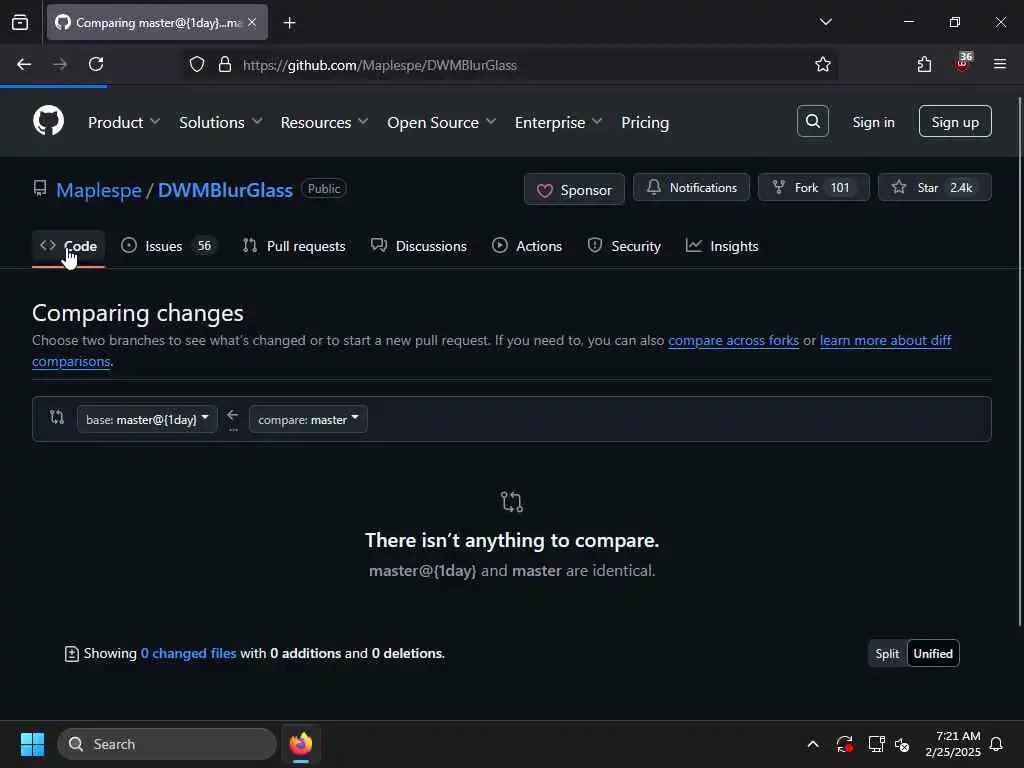
Task: Open the Maplespe owner link
Action: pos(99,190)
